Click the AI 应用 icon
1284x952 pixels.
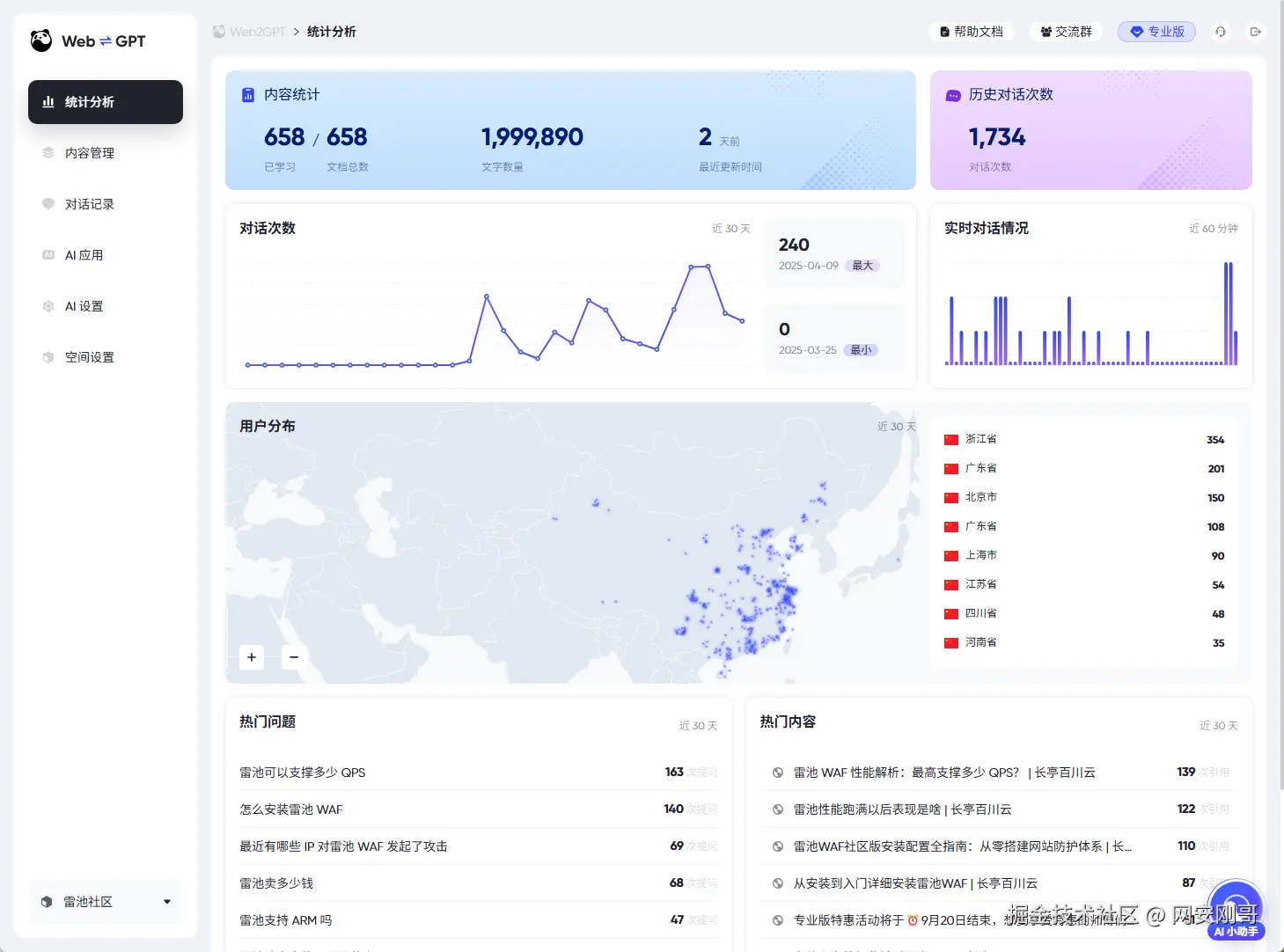point(48,255)
